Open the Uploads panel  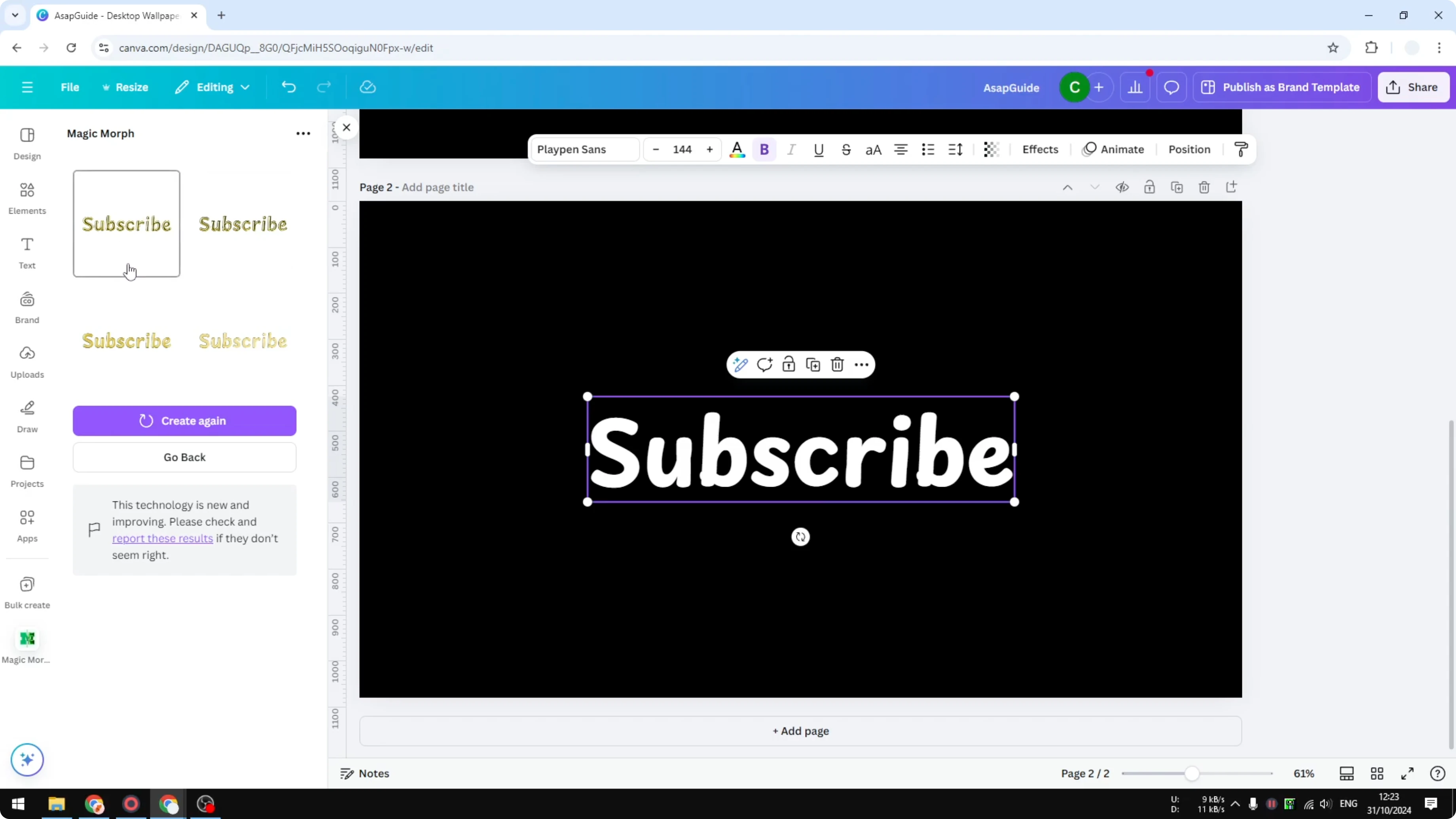27,362
